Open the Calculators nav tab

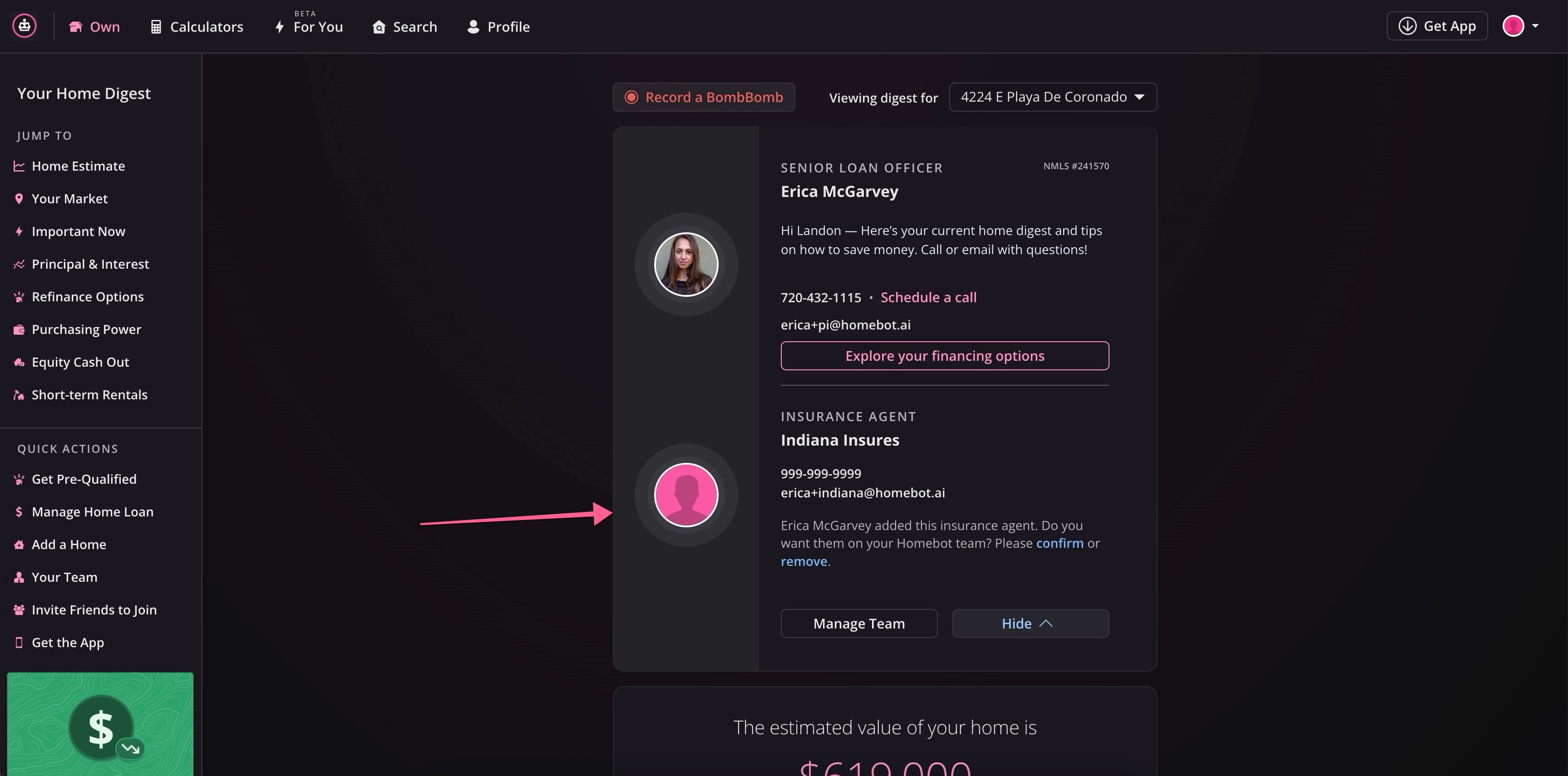197,27
